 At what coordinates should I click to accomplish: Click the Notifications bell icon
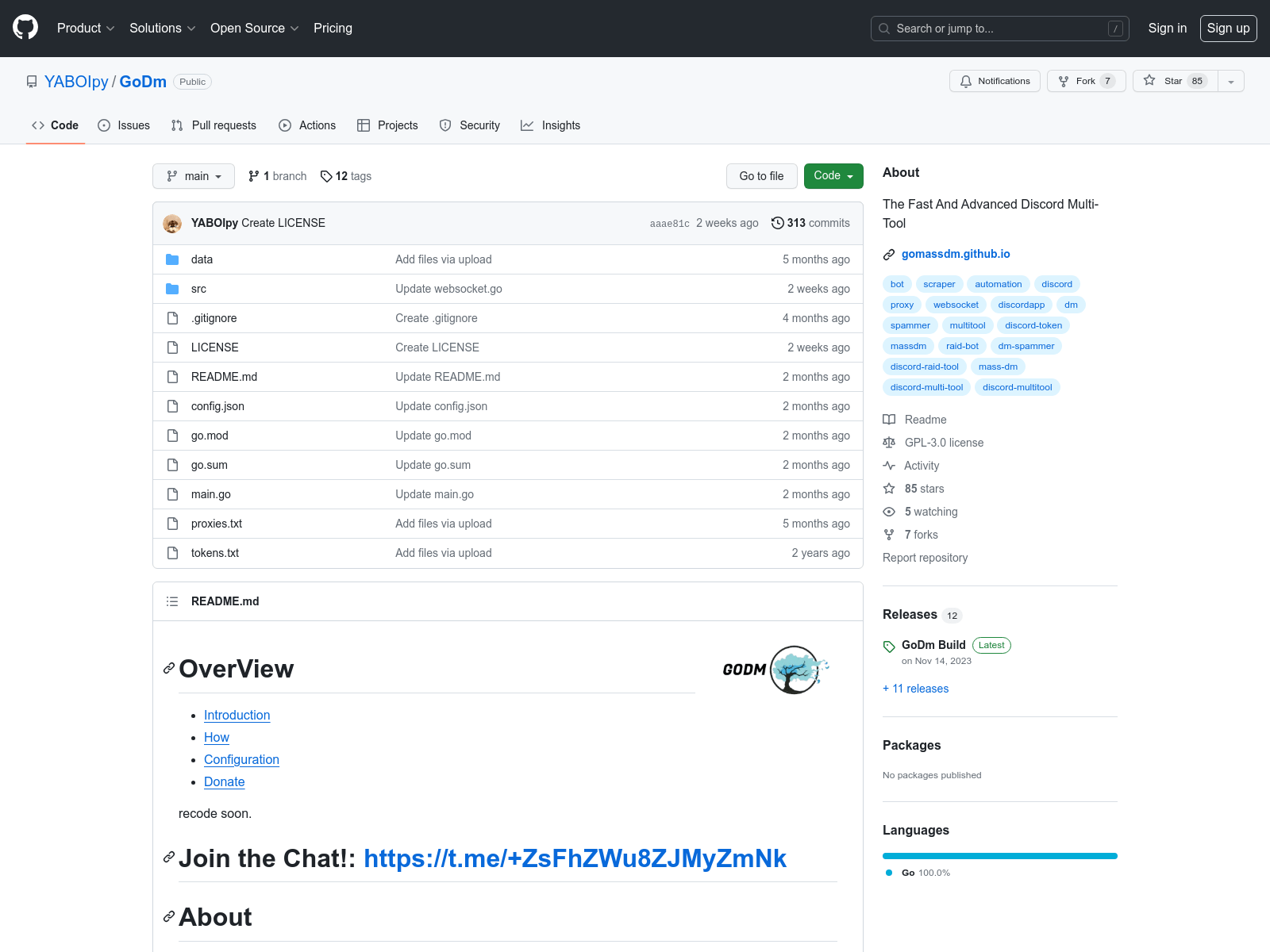pyautogui.click(x=966, y=81)
